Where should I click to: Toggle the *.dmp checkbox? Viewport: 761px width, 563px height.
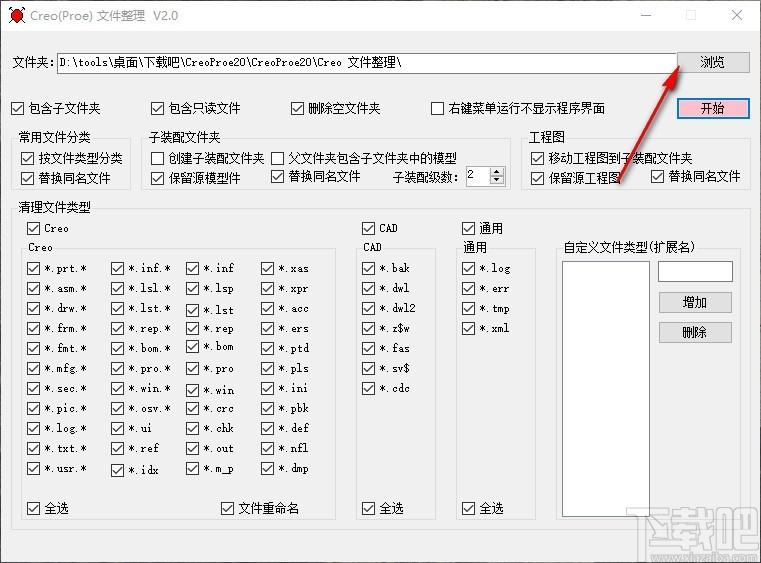[x=267, y=468]
